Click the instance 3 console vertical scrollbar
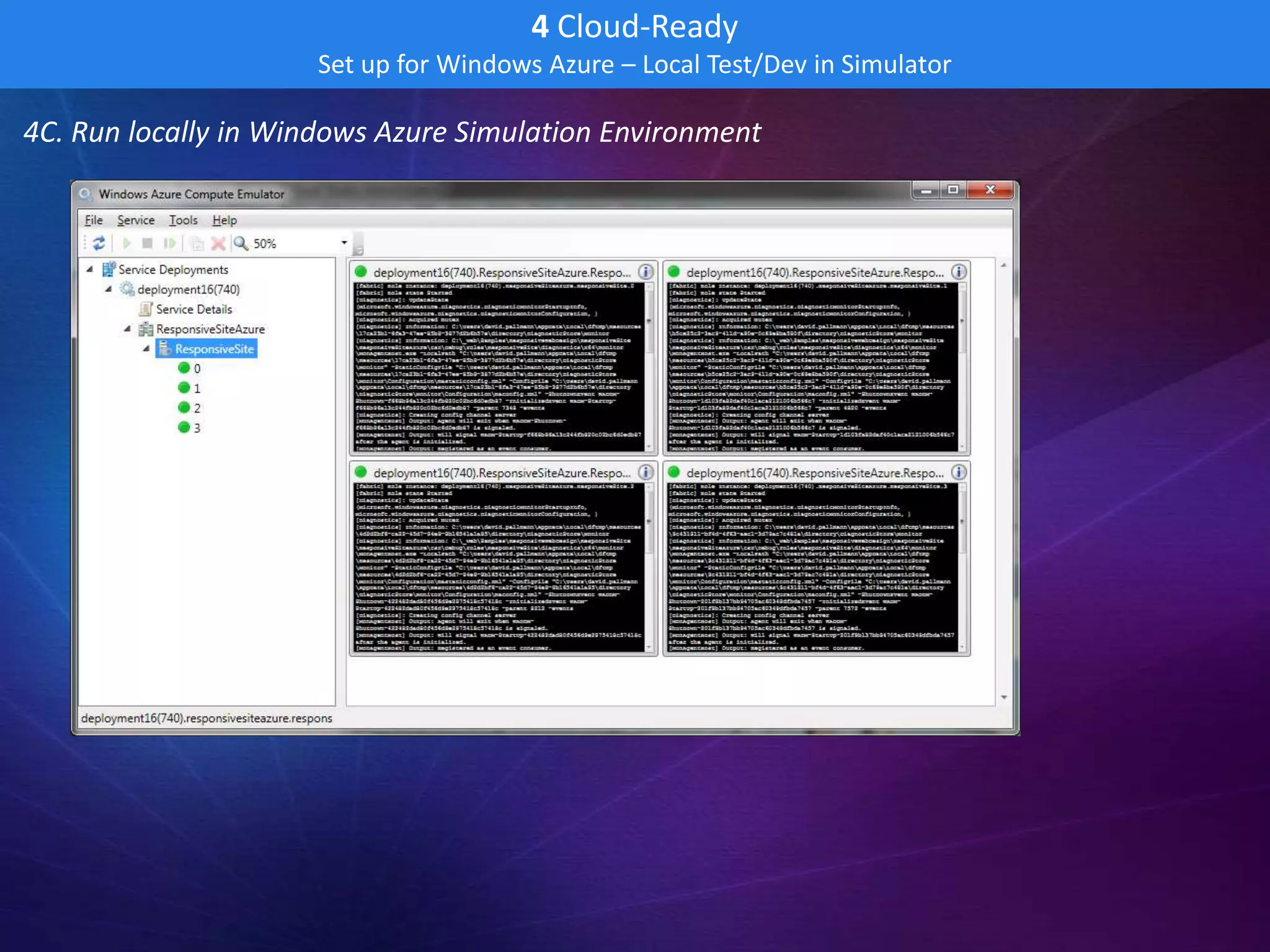 [962, 567]
